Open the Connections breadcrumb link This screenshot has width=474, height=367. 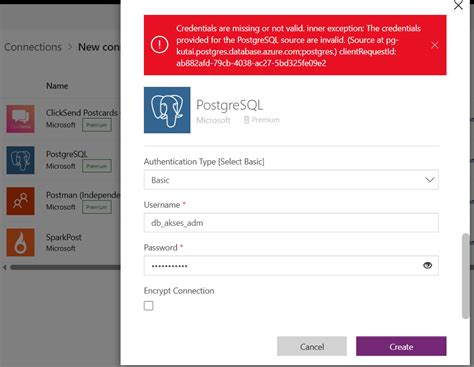coord(33,47)
